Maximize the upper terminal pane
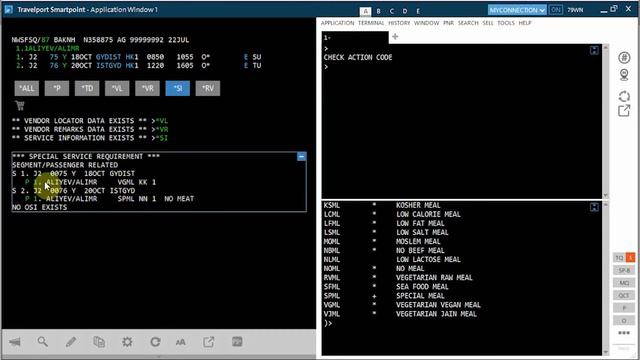The image size is (640, 360). pos(594,50)
